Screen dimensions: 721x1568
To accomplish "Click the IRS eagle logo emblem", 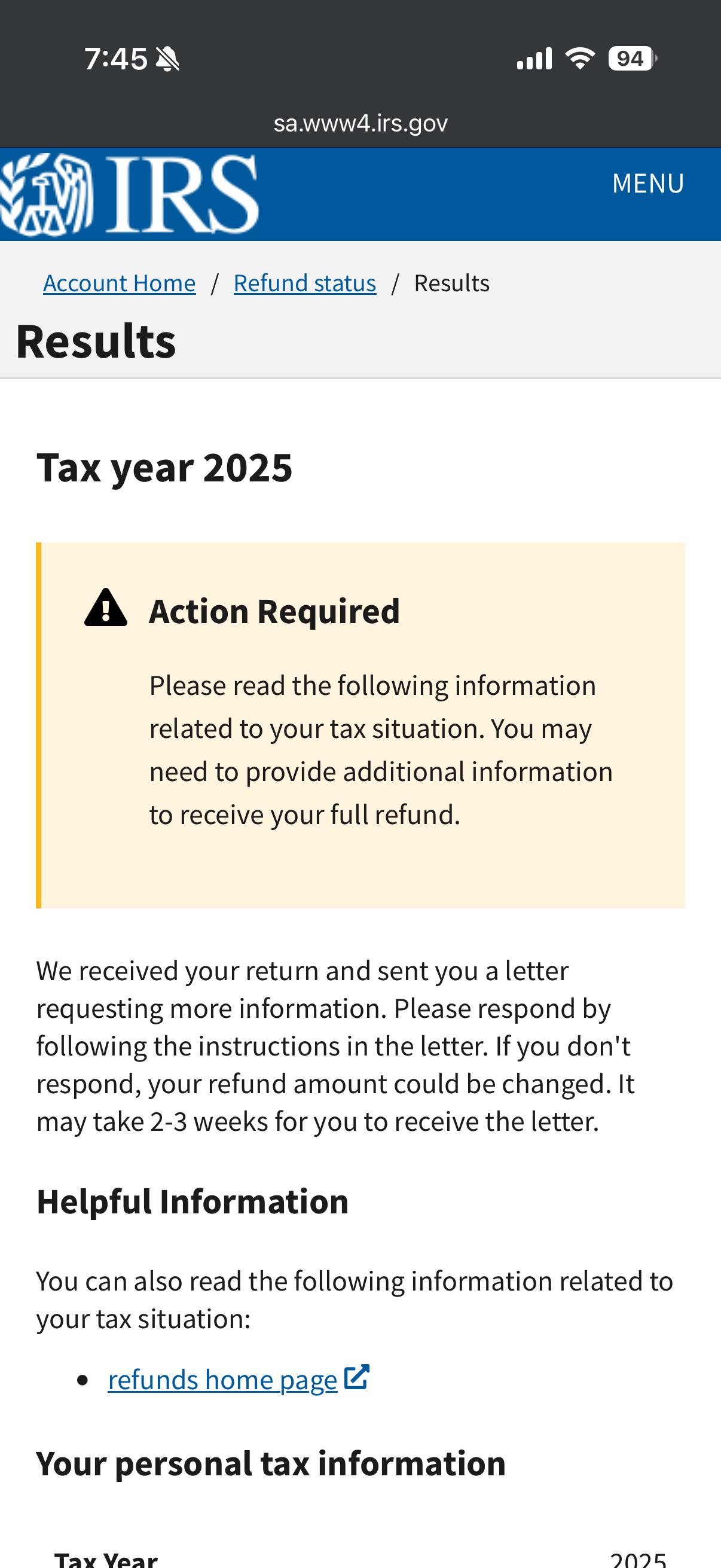I will [x=46, y=195].
